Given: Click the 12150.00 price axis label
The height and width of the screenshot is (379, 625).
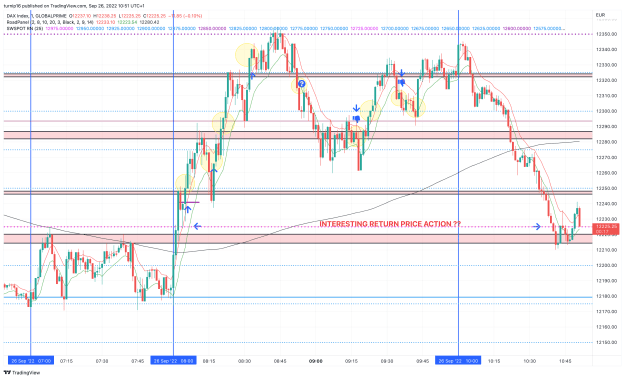Looking at the screenshot, I should (x=606, y=343).
